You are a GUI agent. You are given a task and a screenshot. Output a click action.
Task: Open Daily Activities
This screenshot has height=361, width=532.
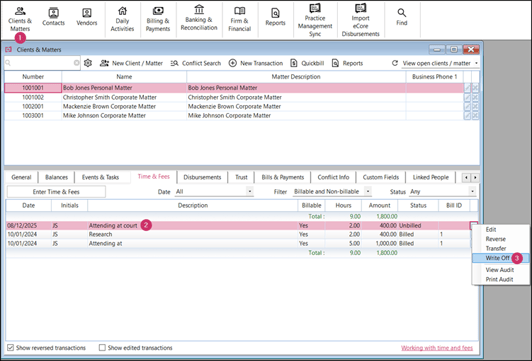click(x=122, y=19)
